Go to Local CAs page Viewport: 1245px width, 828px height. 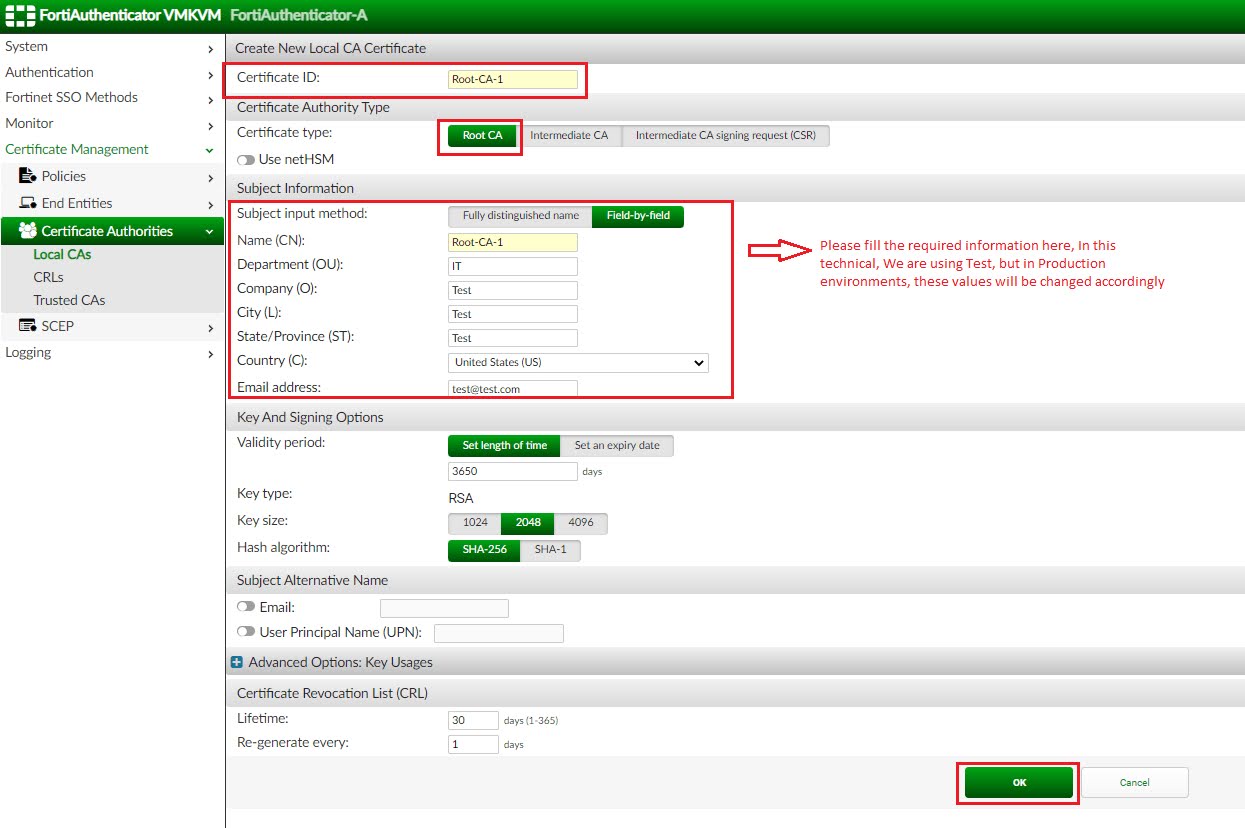[x=62, y=254]
